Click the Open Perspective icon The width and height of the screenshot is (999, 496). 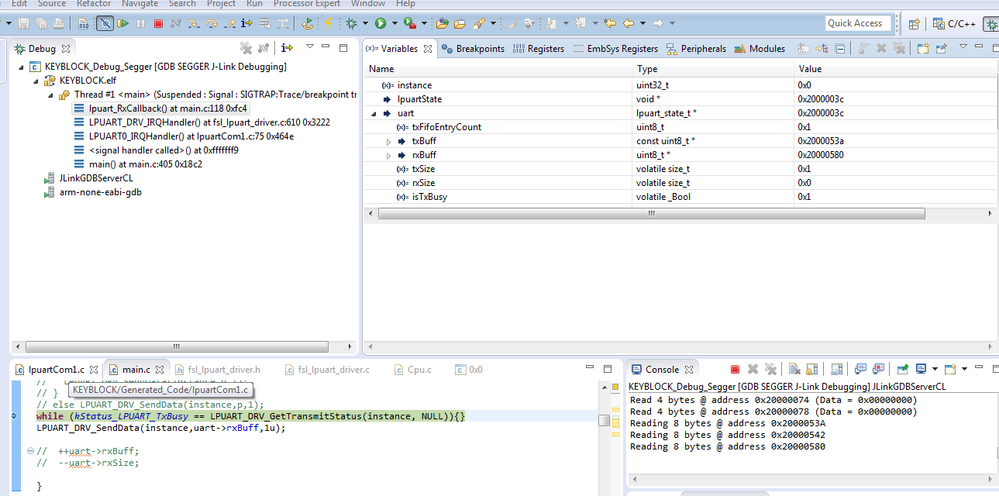pos(914,24)
